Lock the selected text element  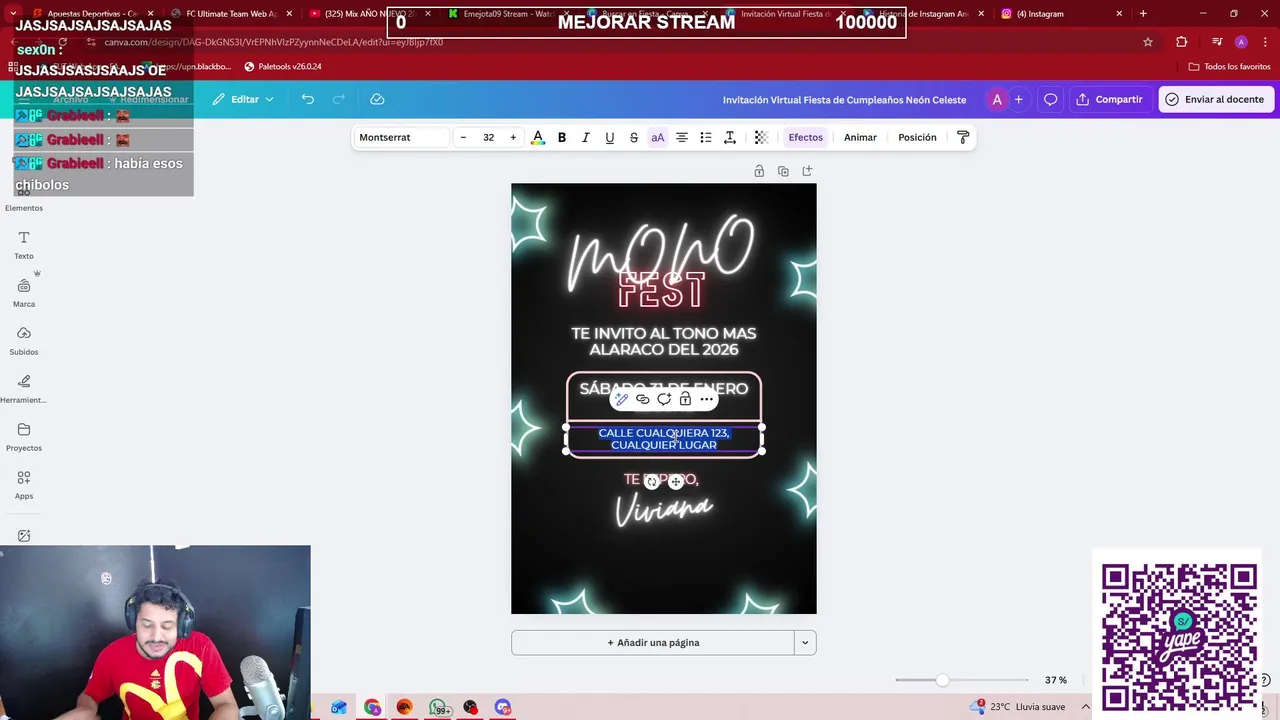click(x=685, y=399)
